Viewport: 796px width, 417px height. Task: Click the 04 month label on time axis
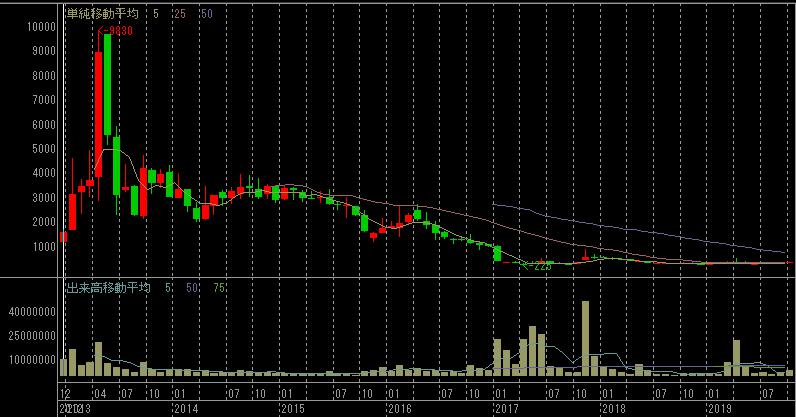coord(100,394)
